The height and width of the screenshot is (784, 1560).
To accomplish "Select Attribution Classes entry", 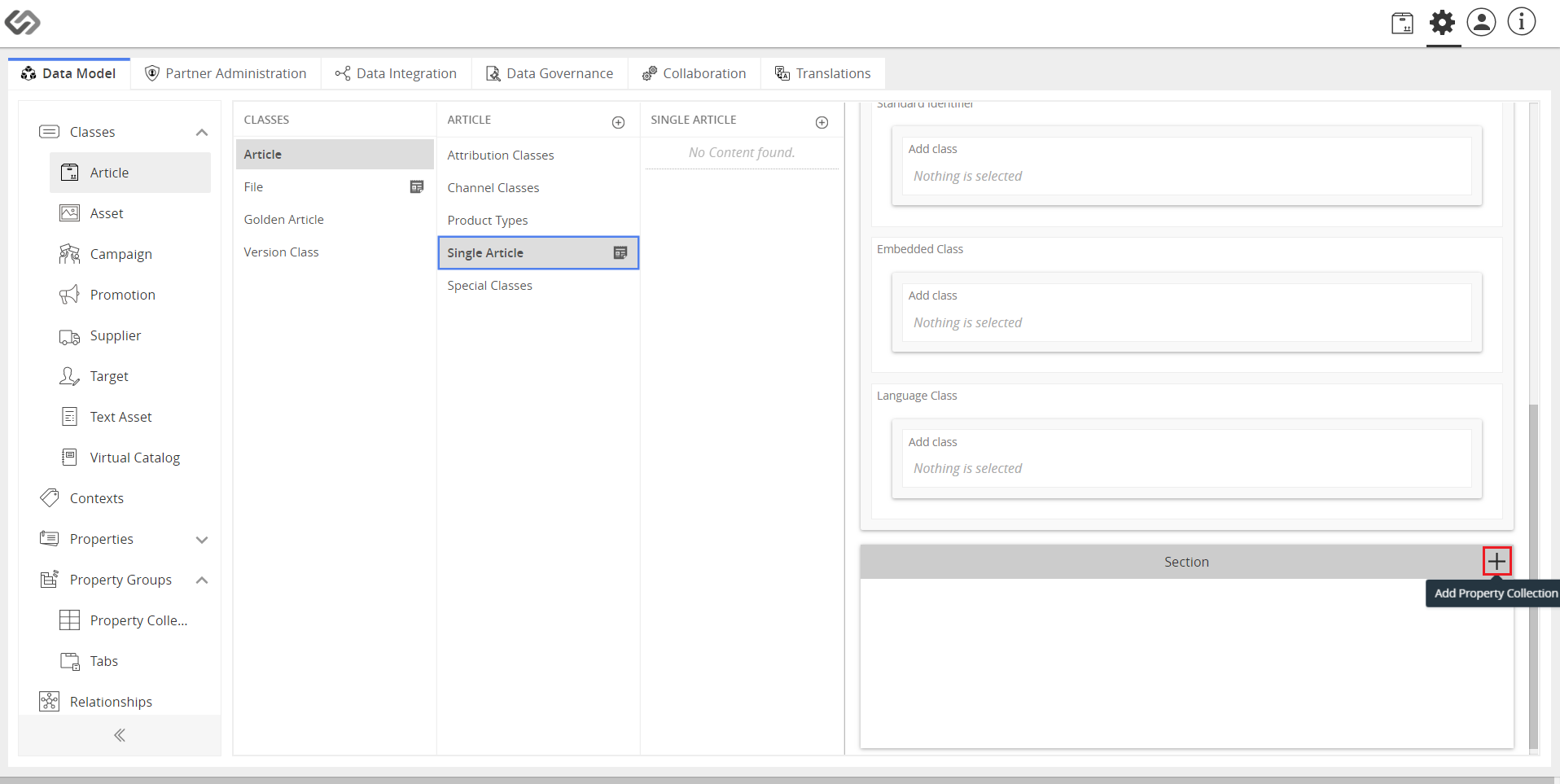I will tap(538, 155).
